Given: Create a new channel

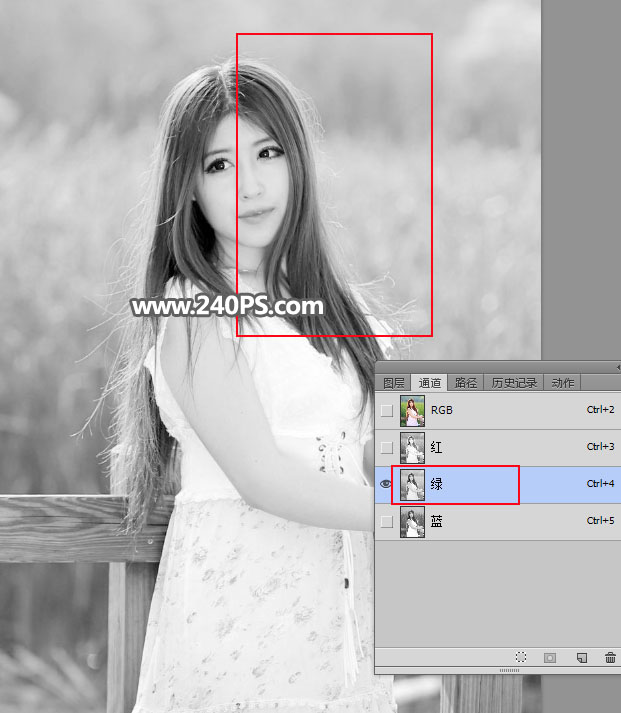Looking at the screenshot, I should 581,657.
